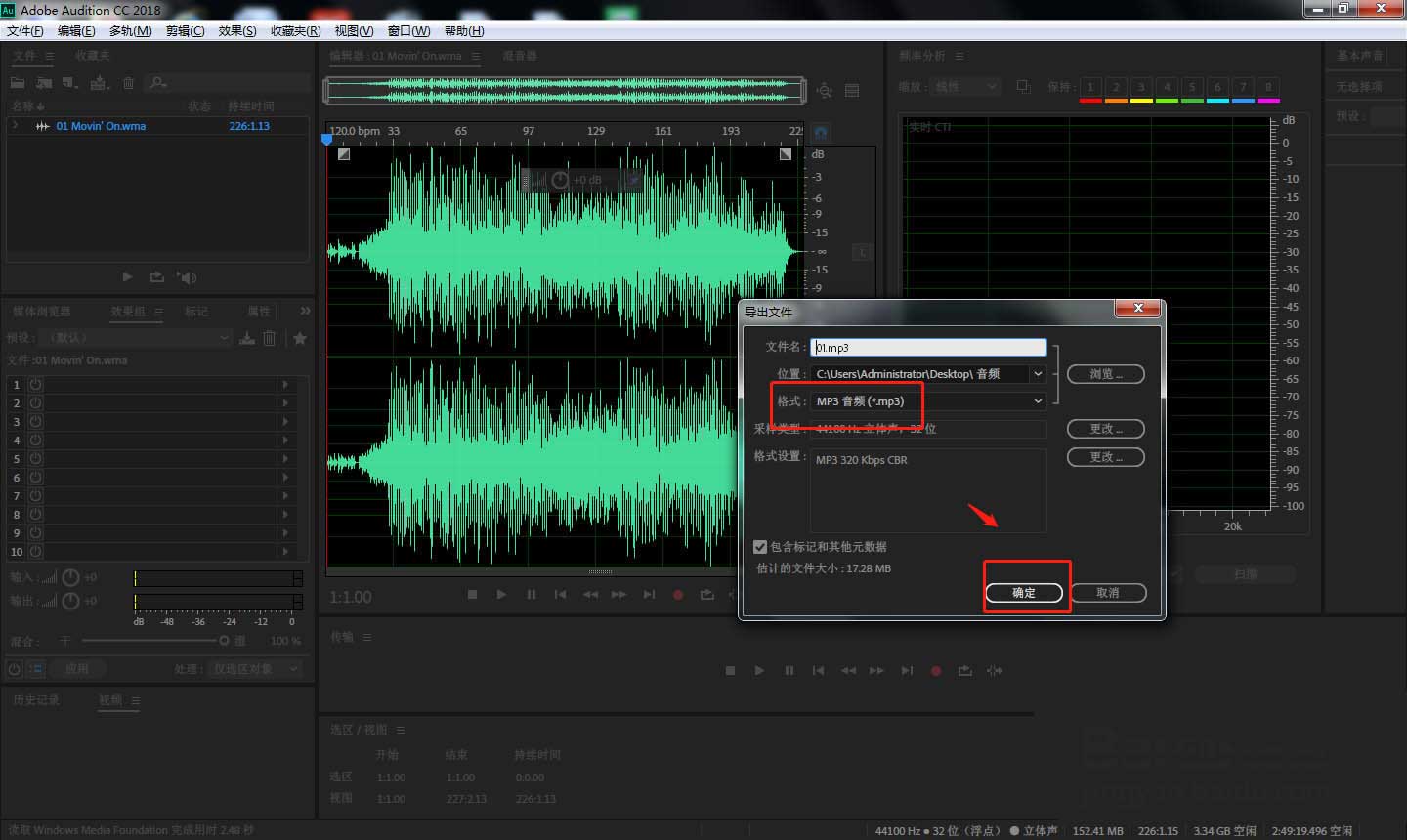
Task: Show hidden panel tabs via double chevron
Action: coord(305,311)
